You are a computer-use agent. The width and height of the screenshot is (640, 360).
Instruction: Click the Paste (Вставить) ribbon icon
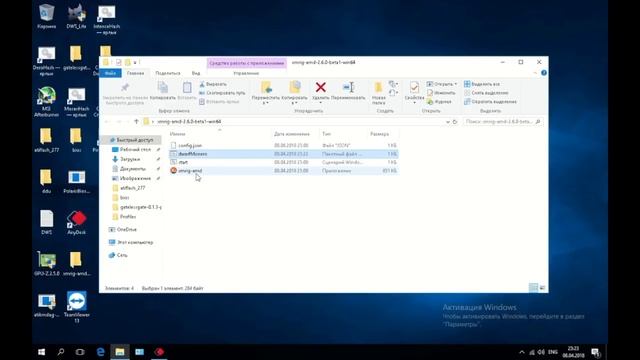187,87
